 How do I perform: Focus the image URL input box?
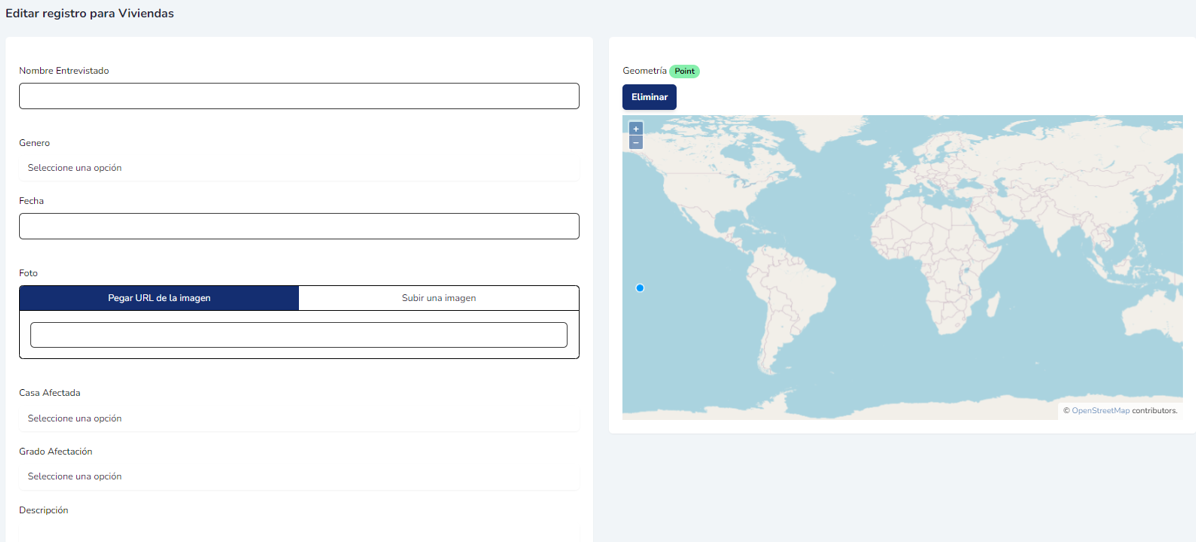[x=299, y=335]
